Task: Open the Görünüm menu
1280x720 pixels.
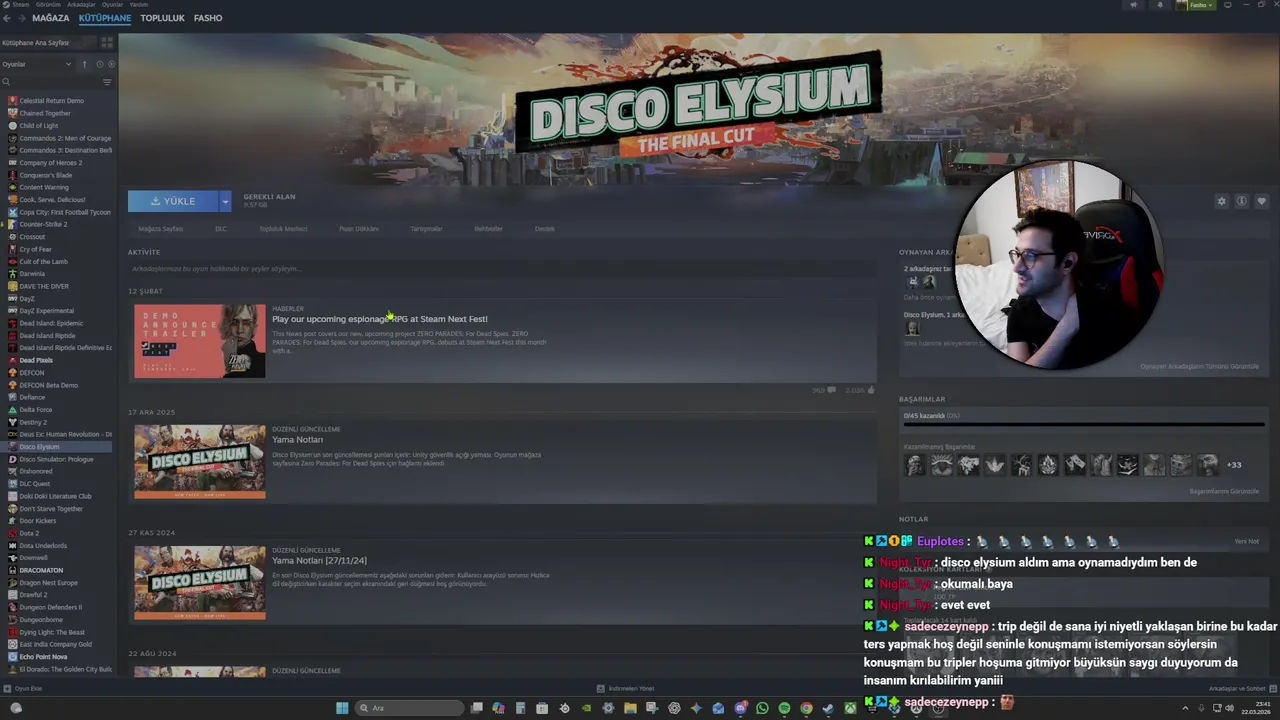Action: coord(46,4)
